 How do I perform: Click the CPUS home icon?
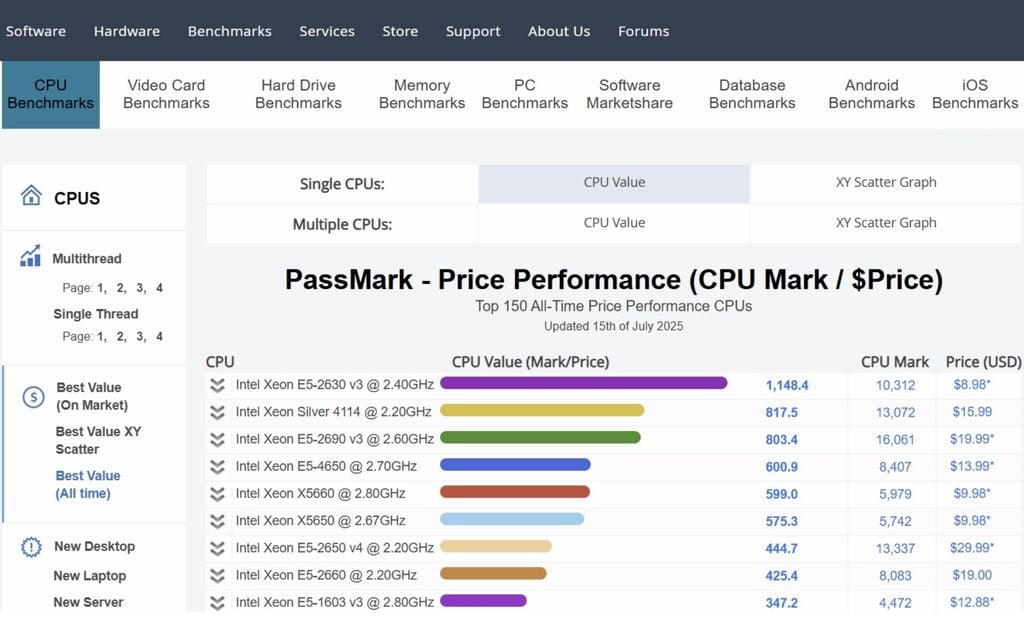click(31, 195)
